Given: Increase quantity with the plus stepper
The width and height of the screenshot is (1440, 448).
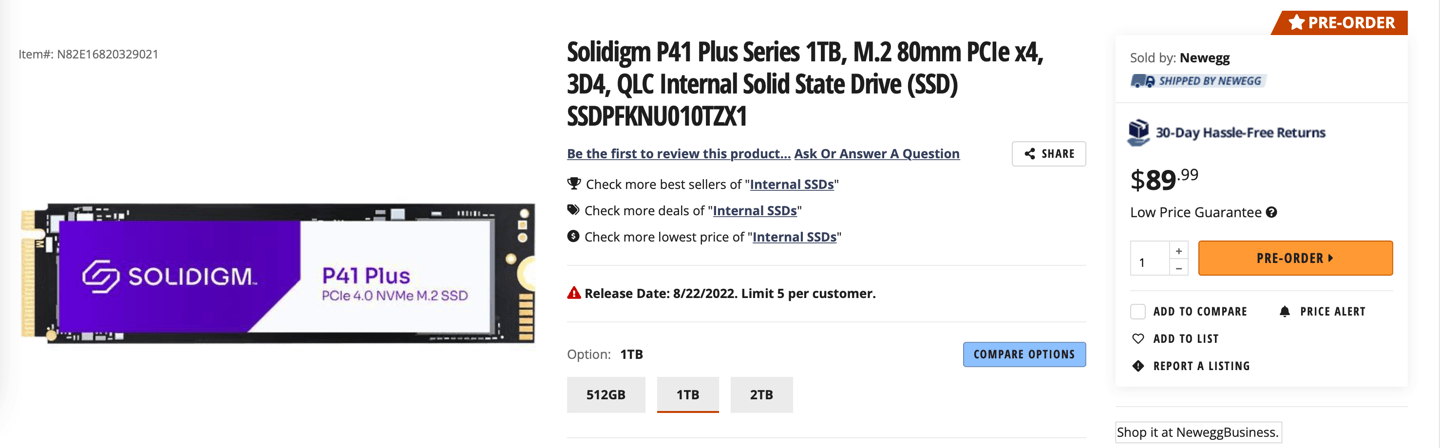Looking at the screenshot, I should (x=1179, y=250).
